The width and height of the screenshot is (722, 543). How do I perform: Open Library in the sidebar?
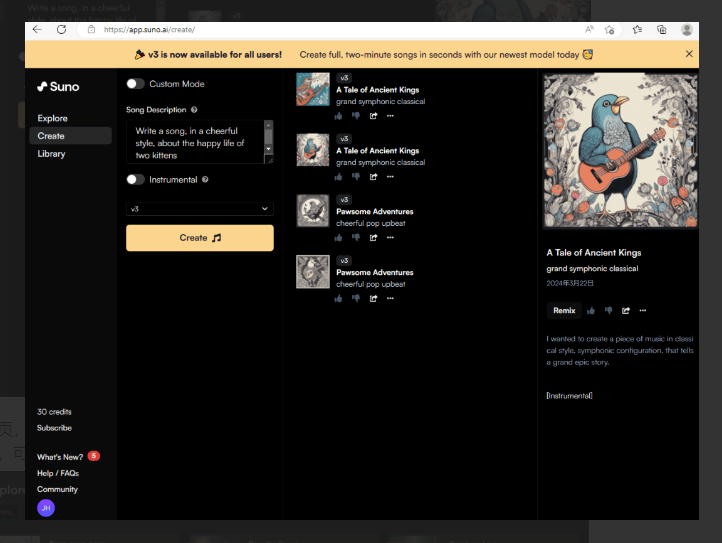coord(51,154)
